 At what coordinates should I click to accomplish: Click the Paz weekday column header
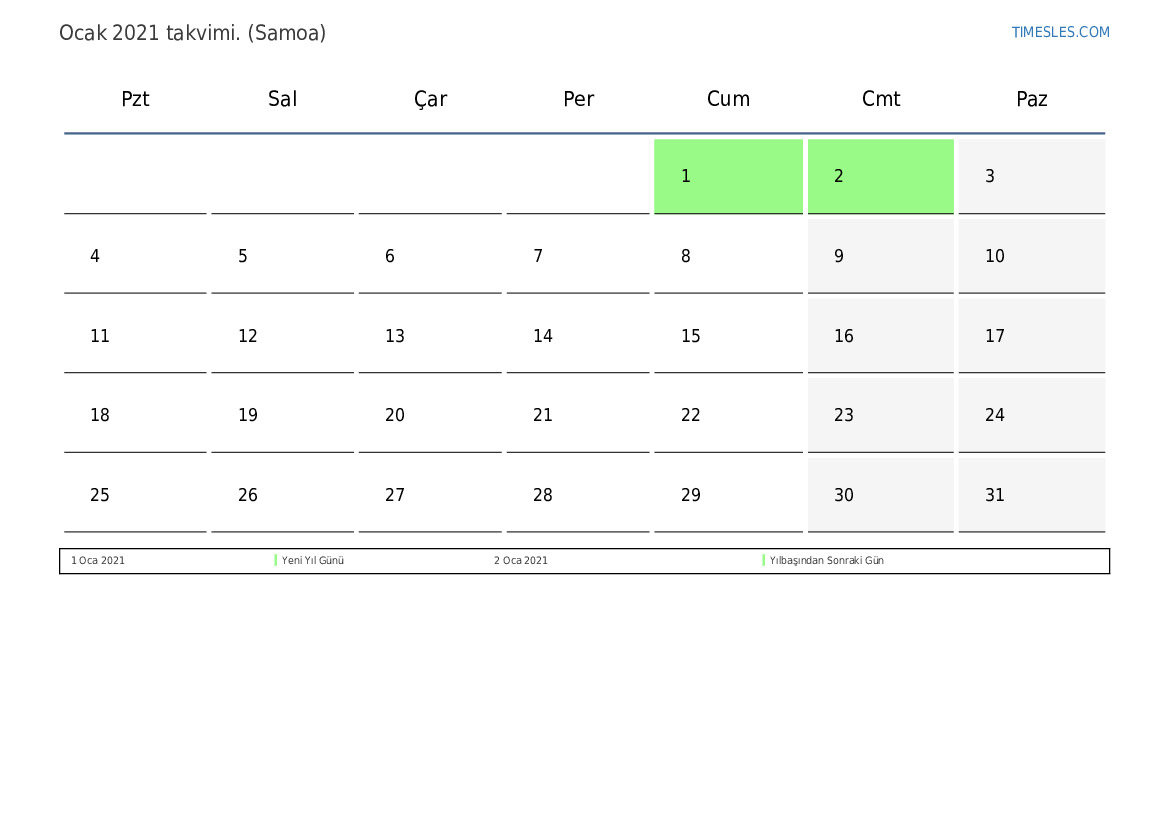click(x=1031, y=99)
